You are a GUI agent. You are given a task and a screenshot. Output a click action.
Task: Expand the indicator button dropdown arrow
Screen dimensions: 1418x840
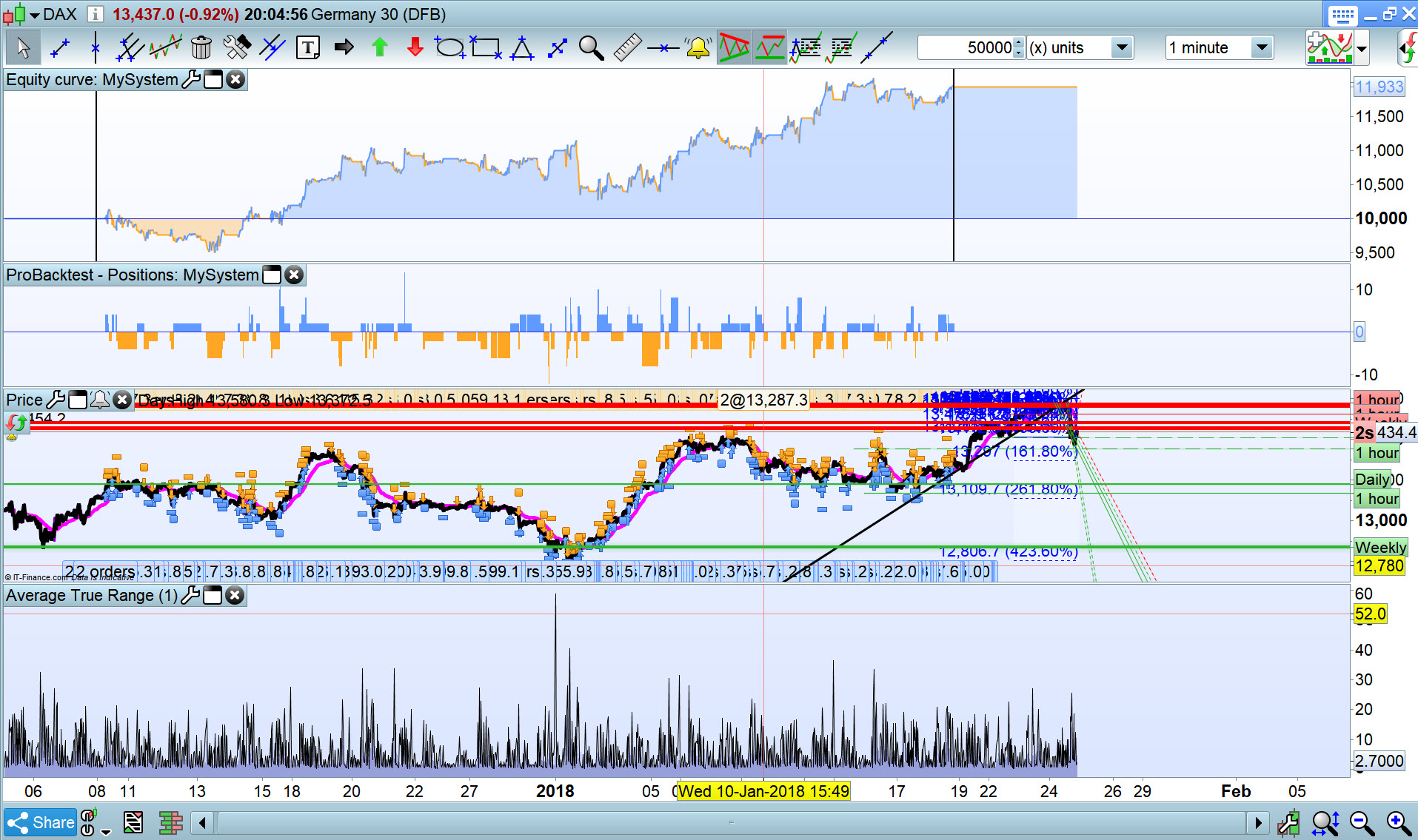[1362, 50]
